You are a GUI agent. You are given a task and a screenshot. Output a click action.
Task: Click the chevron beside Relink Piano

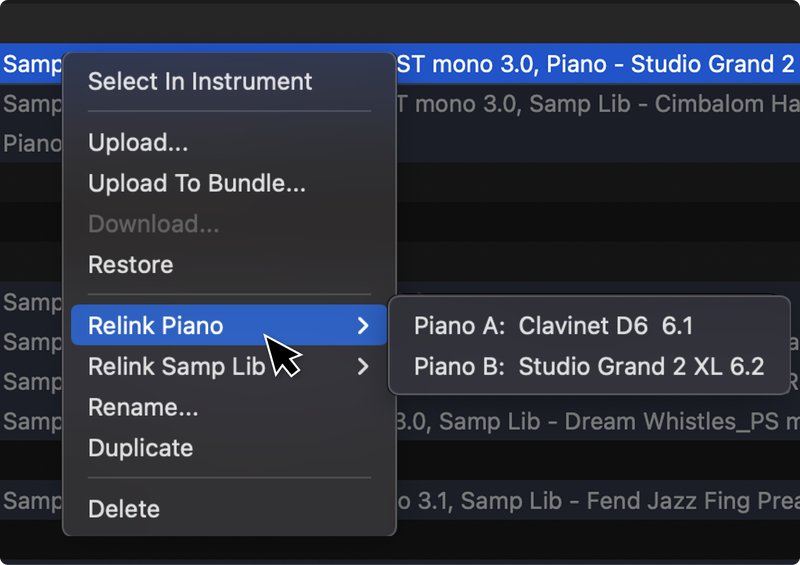click(363, 326)
